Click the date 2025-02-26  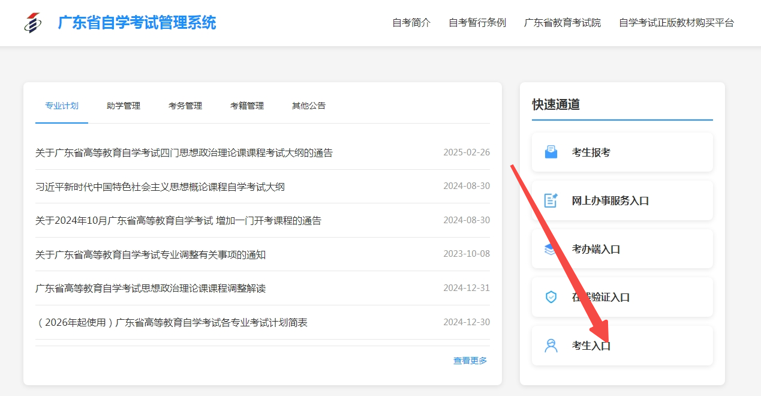[466, 152]
